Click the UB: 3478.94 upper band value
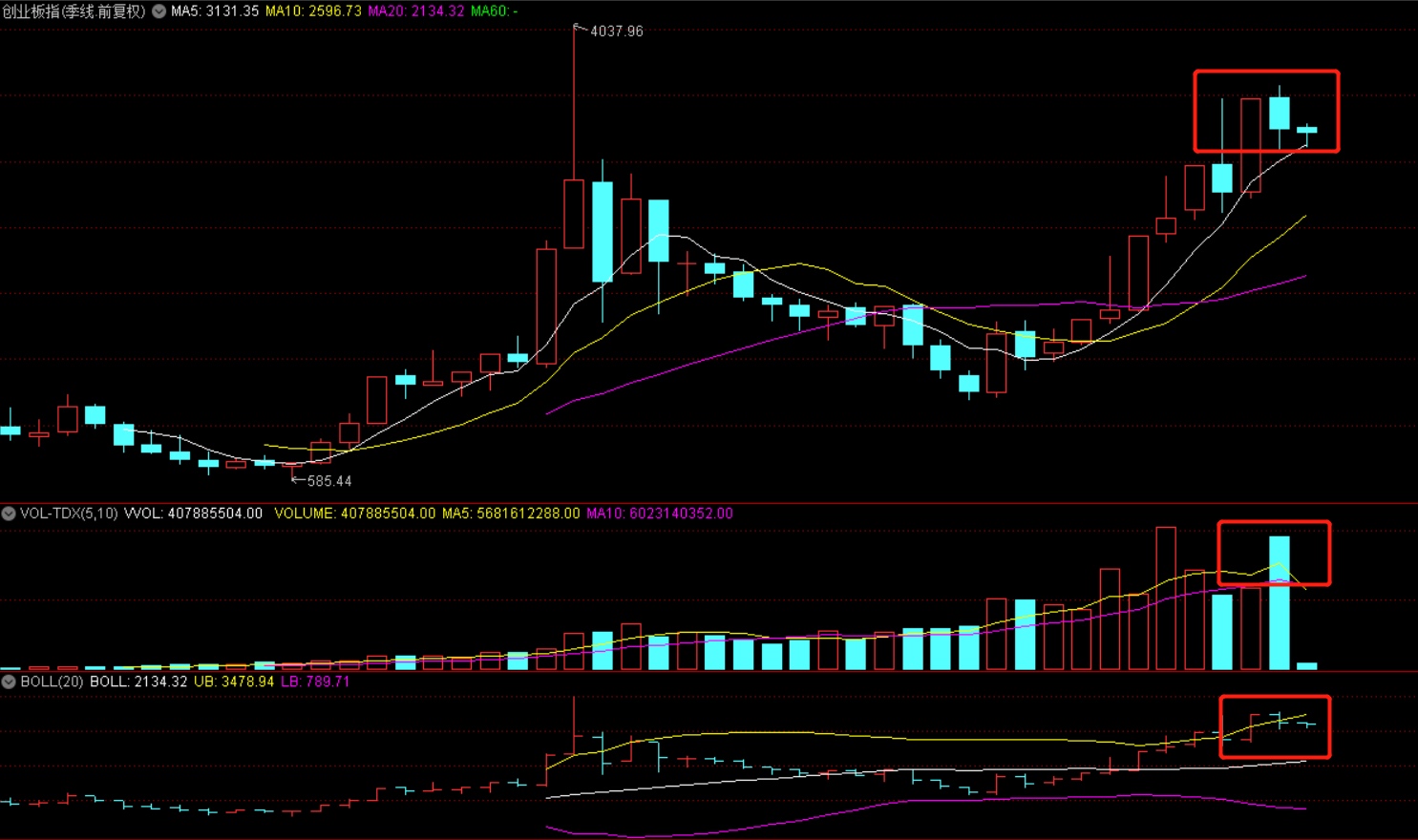 click(x=234, y=682)
